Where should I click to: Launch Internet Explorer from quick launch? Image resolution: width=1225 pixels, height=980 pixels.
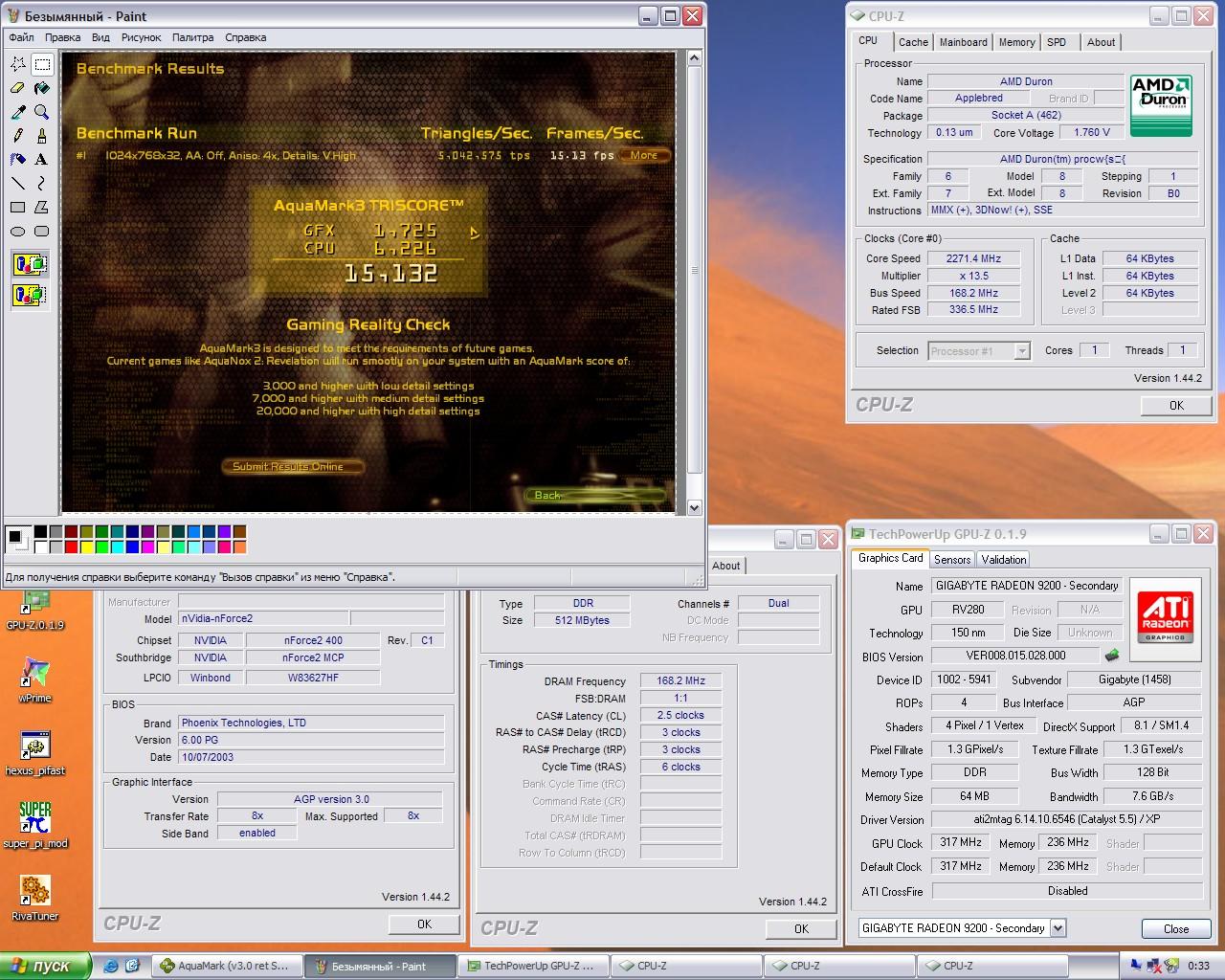[x=111, y=965]
